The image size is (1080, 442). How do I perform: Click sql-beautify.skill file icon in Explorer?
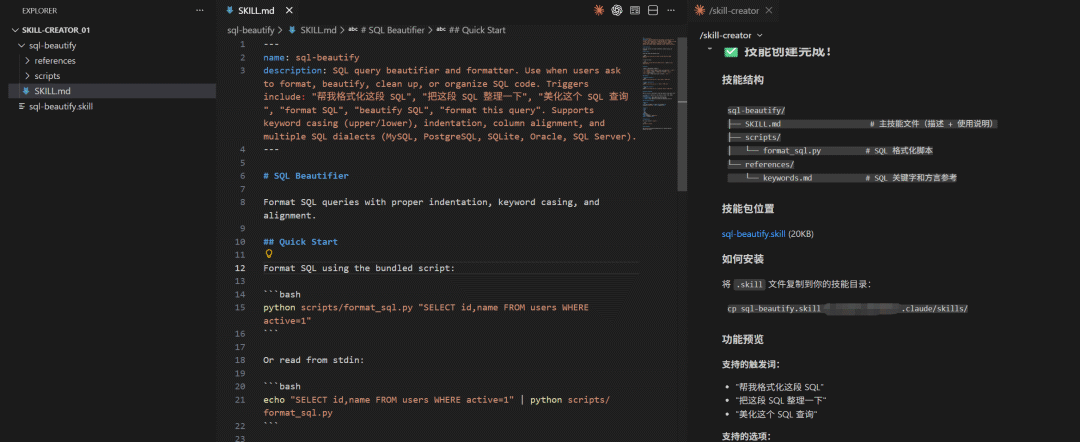click(x=22, y=107)
